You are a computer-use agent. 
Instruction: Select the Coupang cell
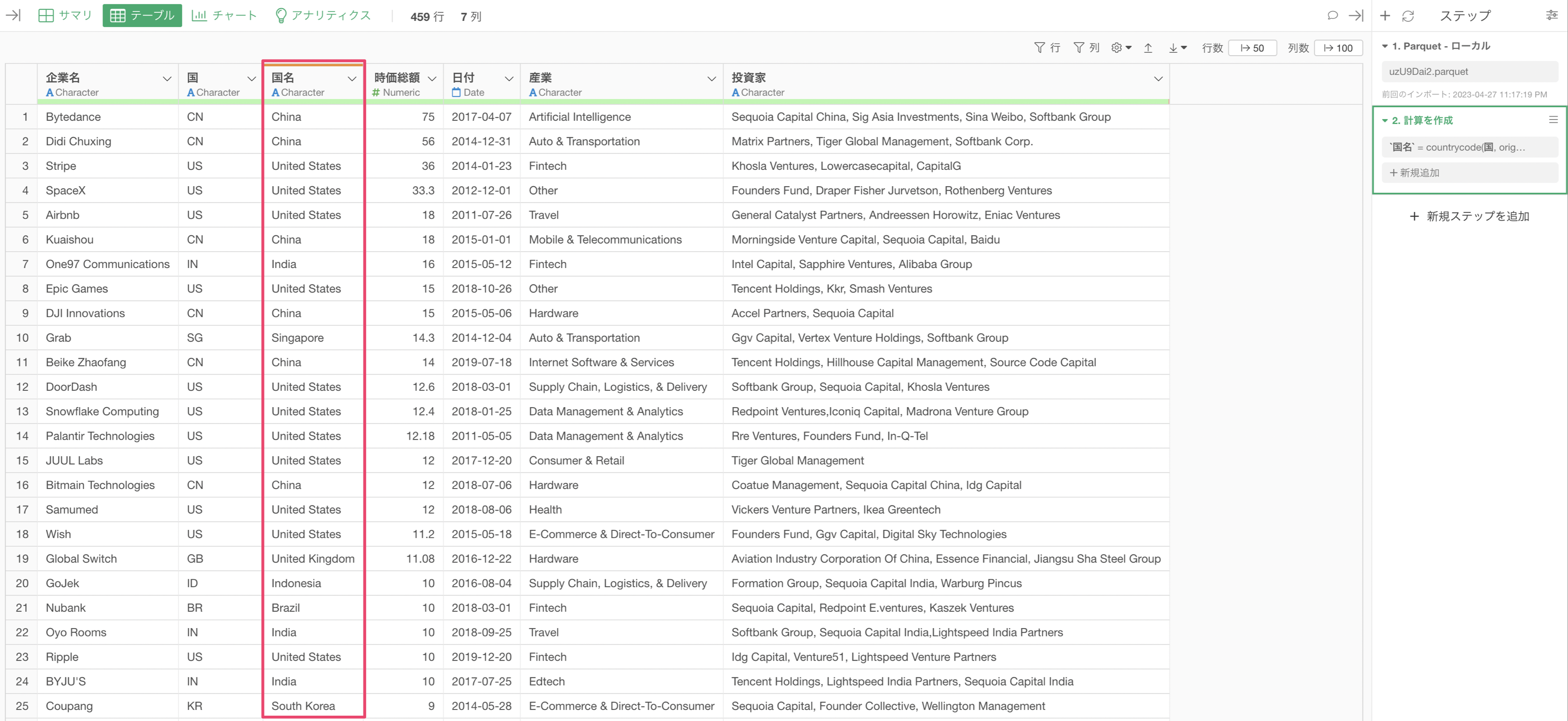[x=108, y=706]
